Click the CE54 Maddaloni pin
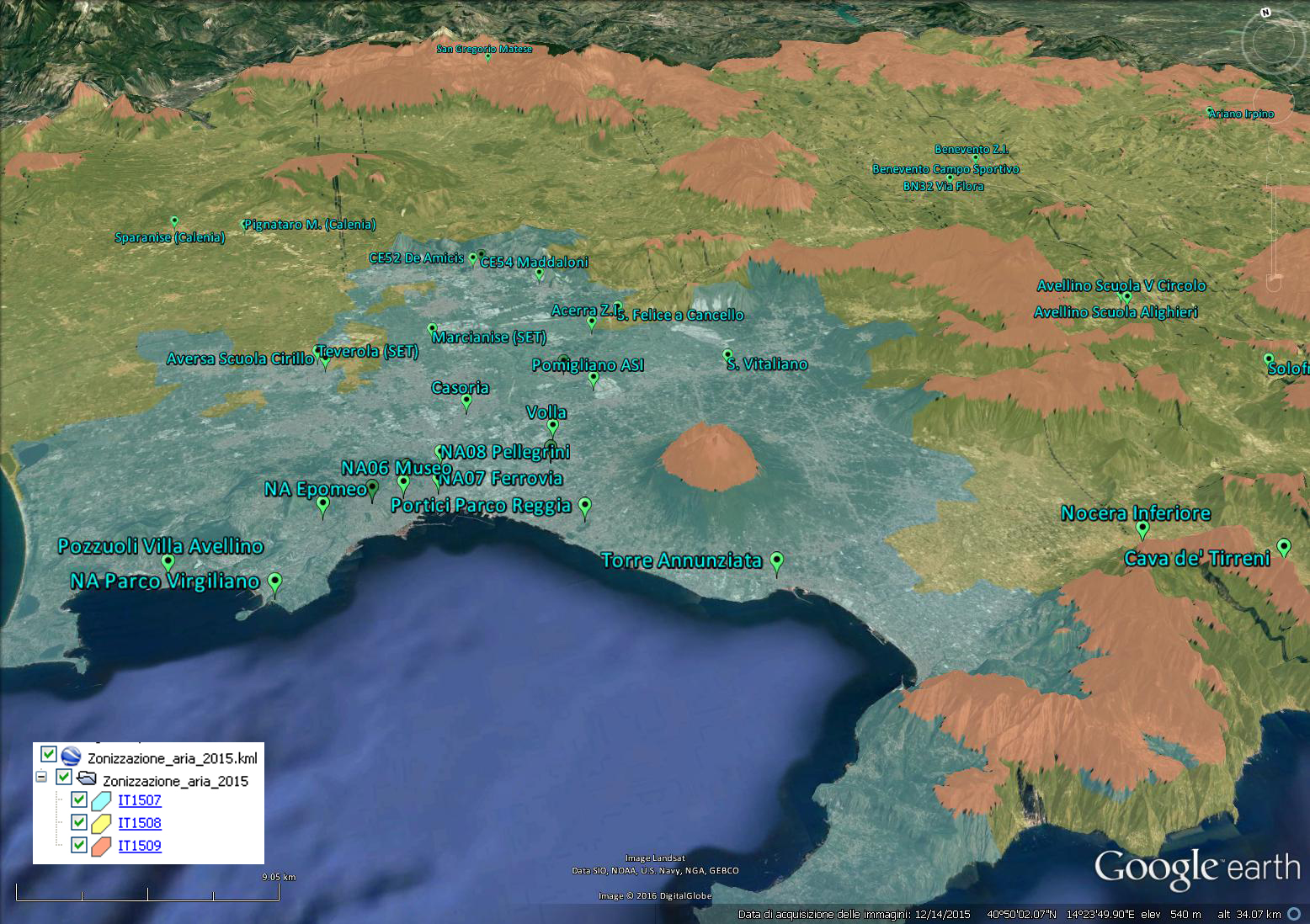This screenshot has width=1310, height=924. tap(540, 273)
